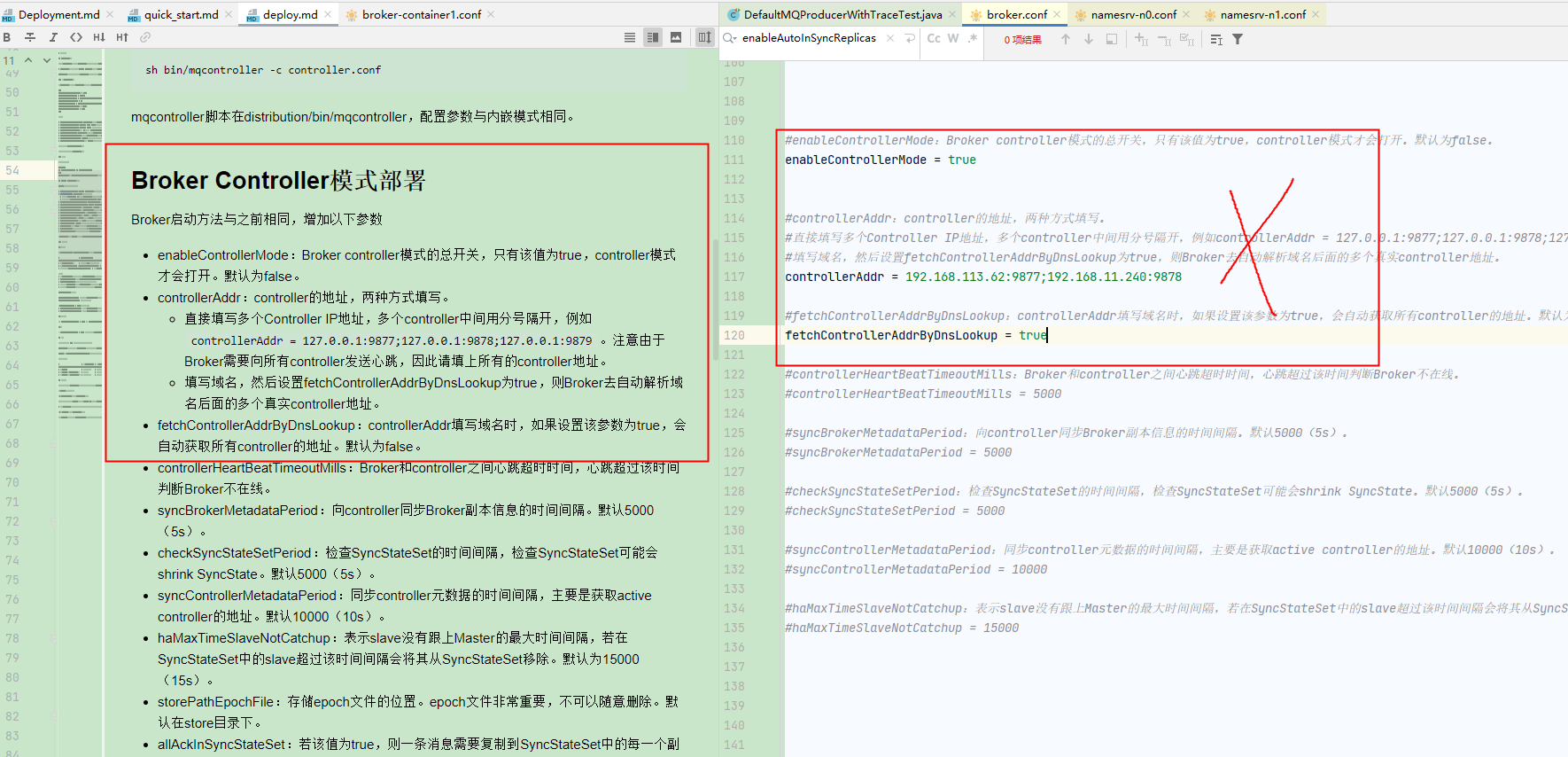
Task: Click the 0 项结果 search result count
Action: pos(1022,39)
